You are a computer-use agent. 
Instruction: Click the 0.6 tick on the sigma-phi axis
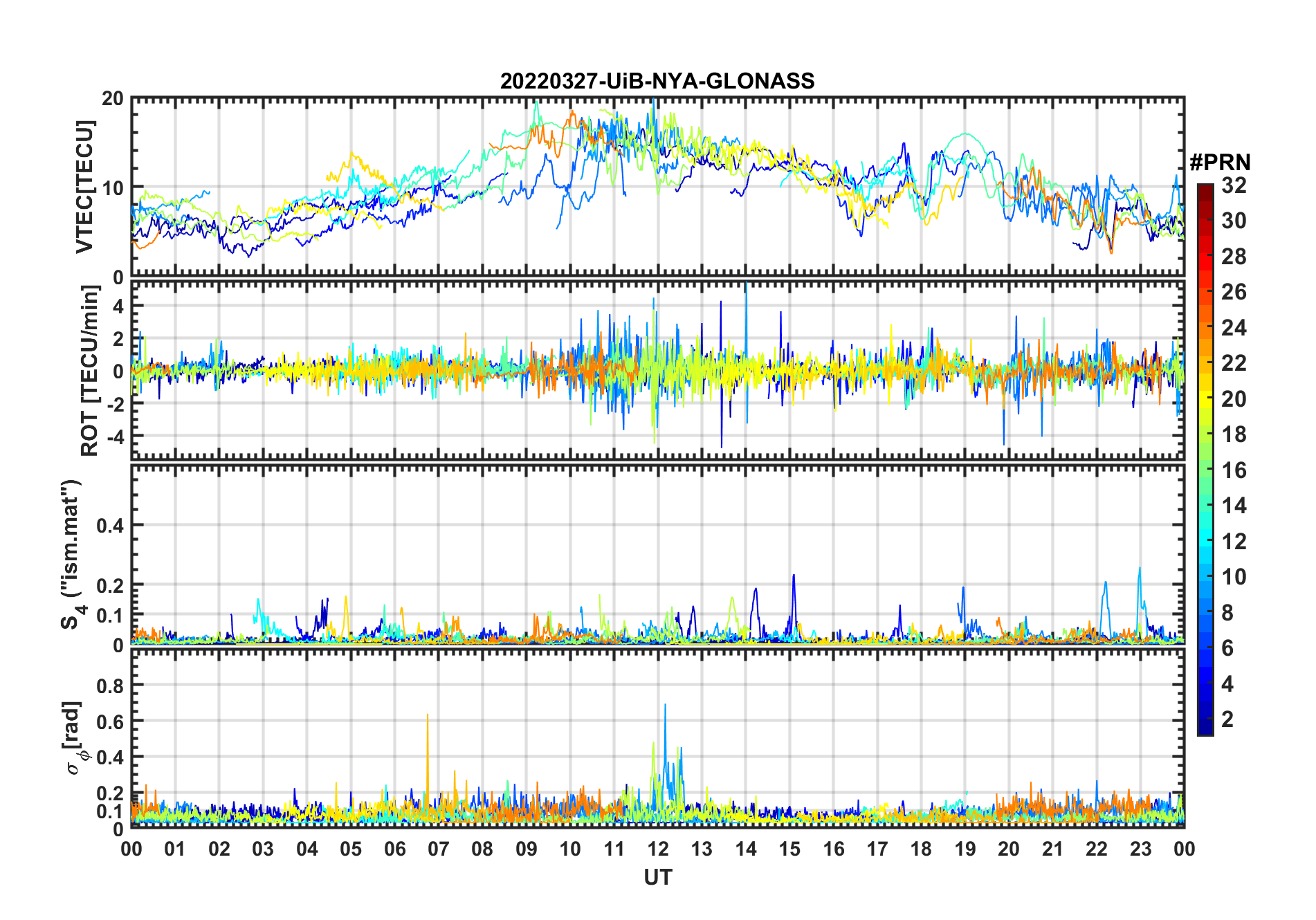(110, 721)
